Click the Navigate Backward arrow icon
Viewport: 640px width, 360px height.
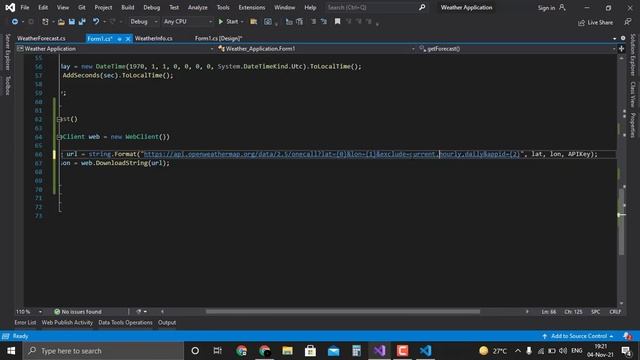(15, 22)
